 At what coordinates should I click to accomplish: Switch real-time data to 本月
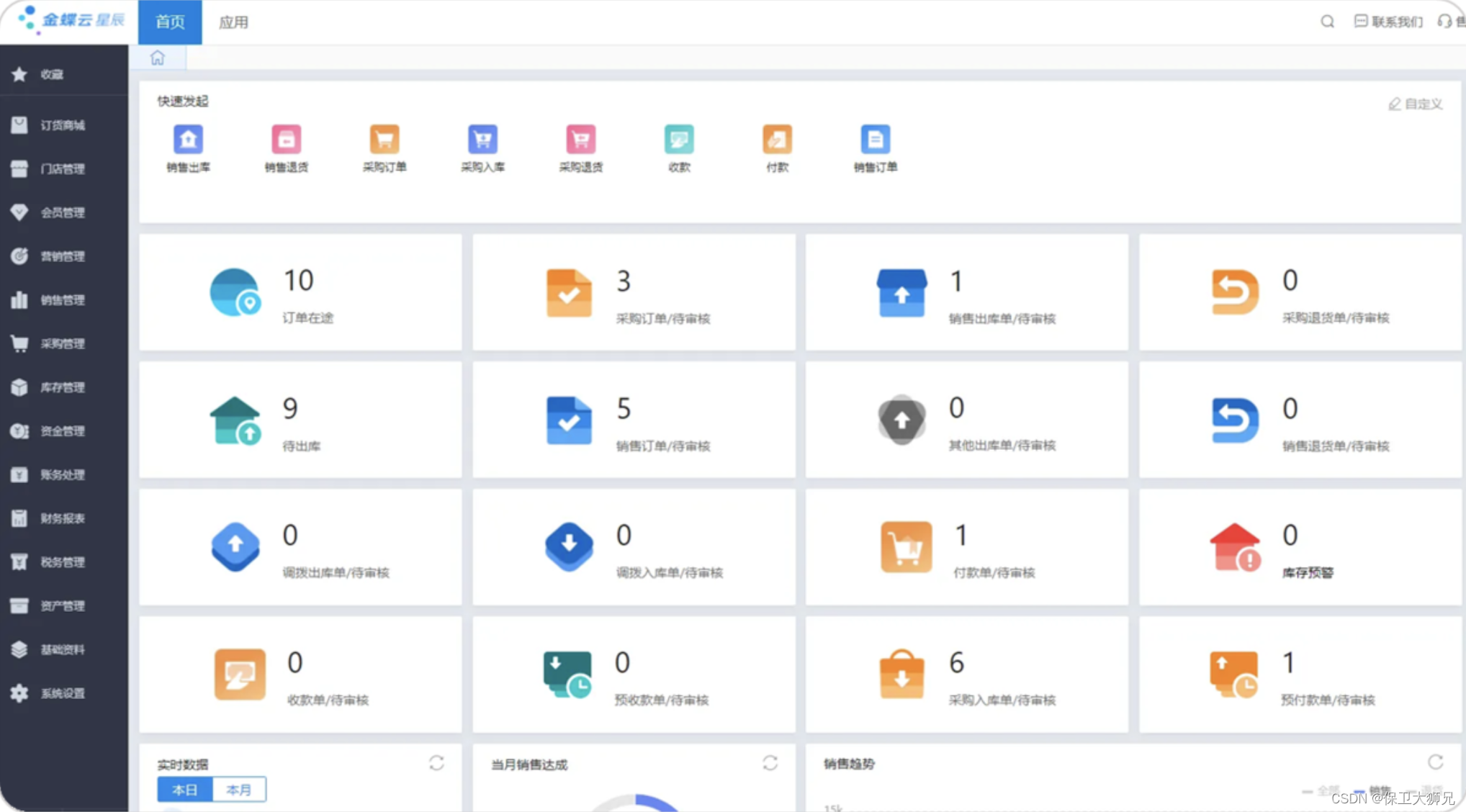(239, 790)
